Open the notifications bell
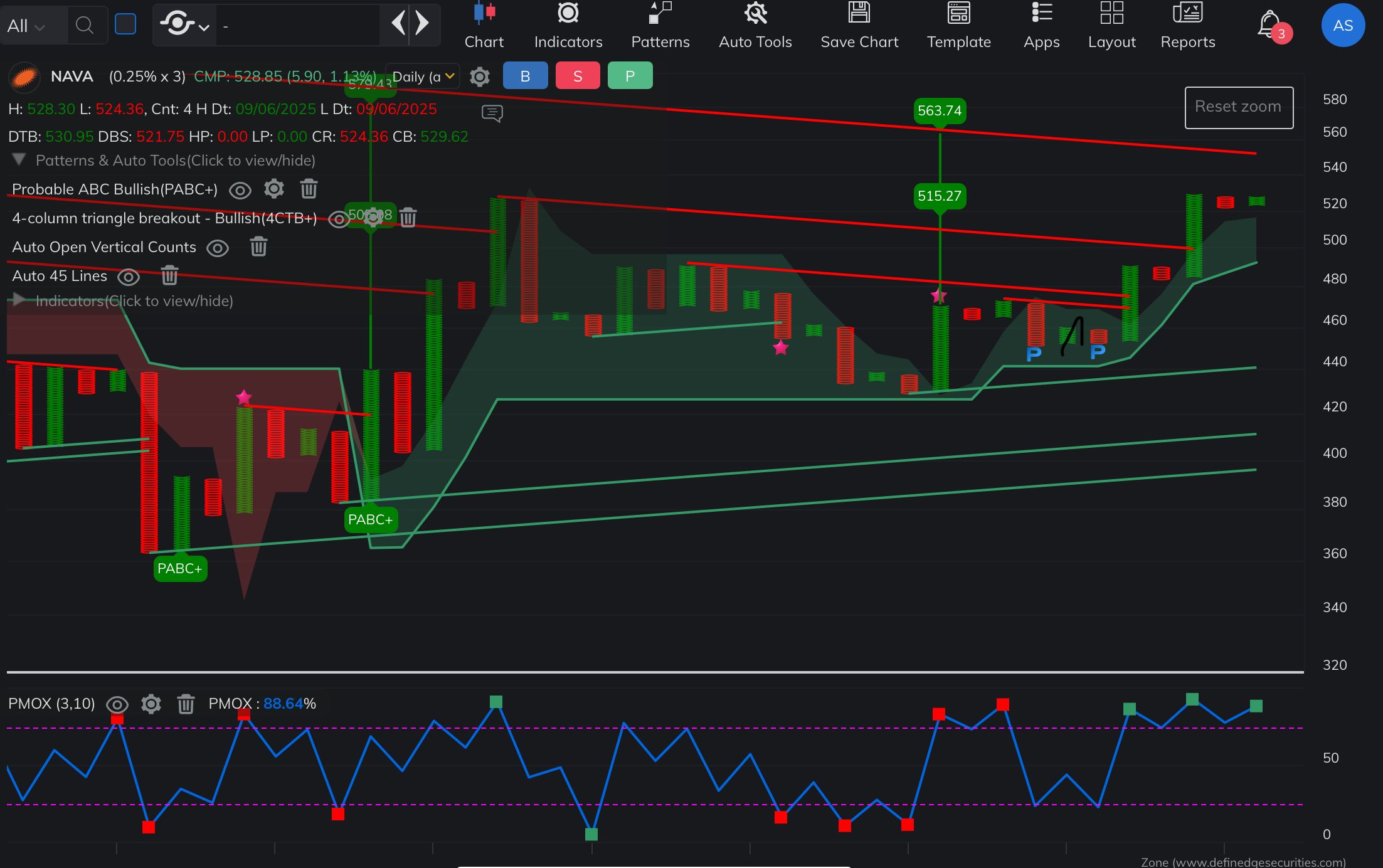1383x868 pixels. (1269, 24)
